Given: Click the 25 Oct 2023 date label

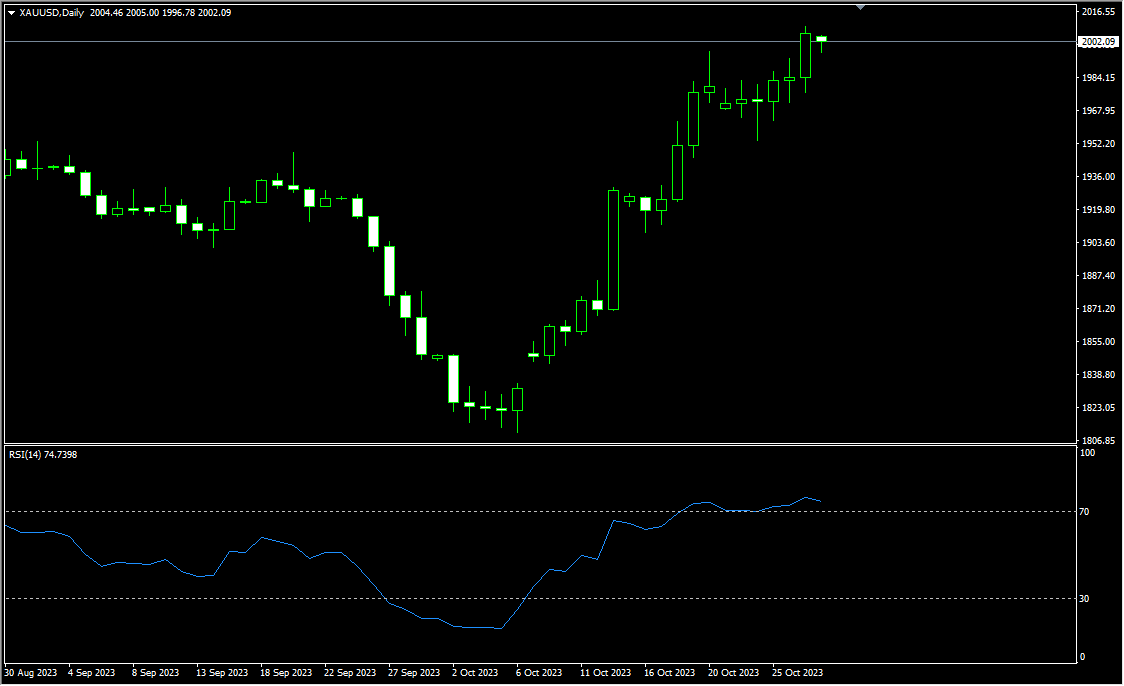Looking at the screenshot, I should click(799, 673).
